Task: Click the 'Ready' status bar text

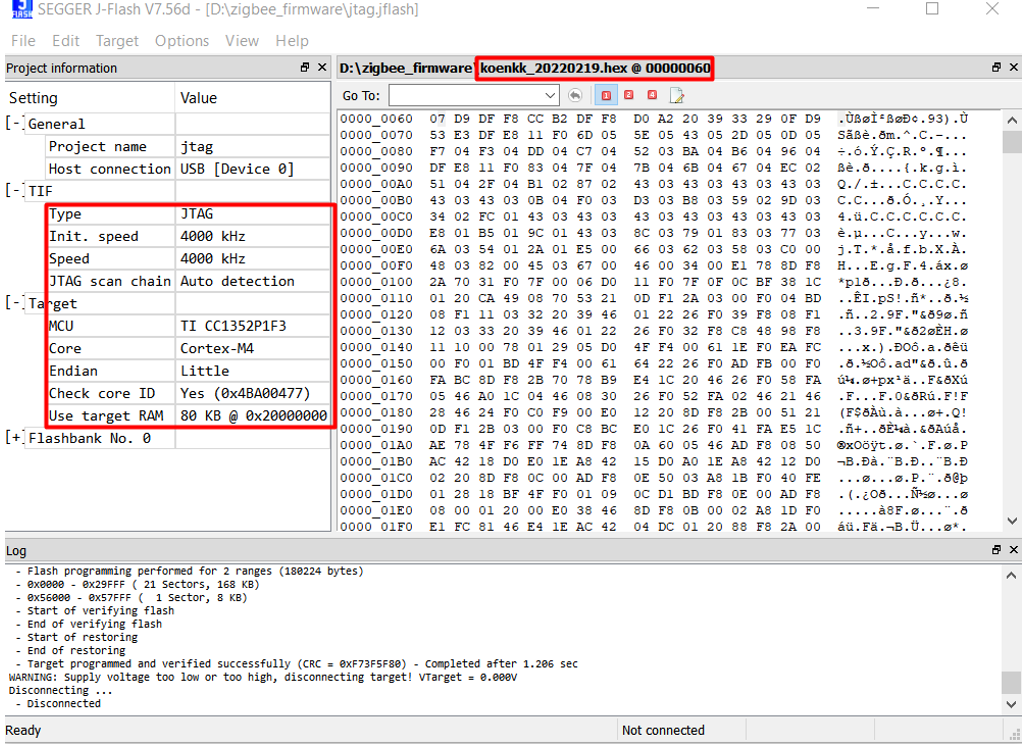Action: coord(23,730)
